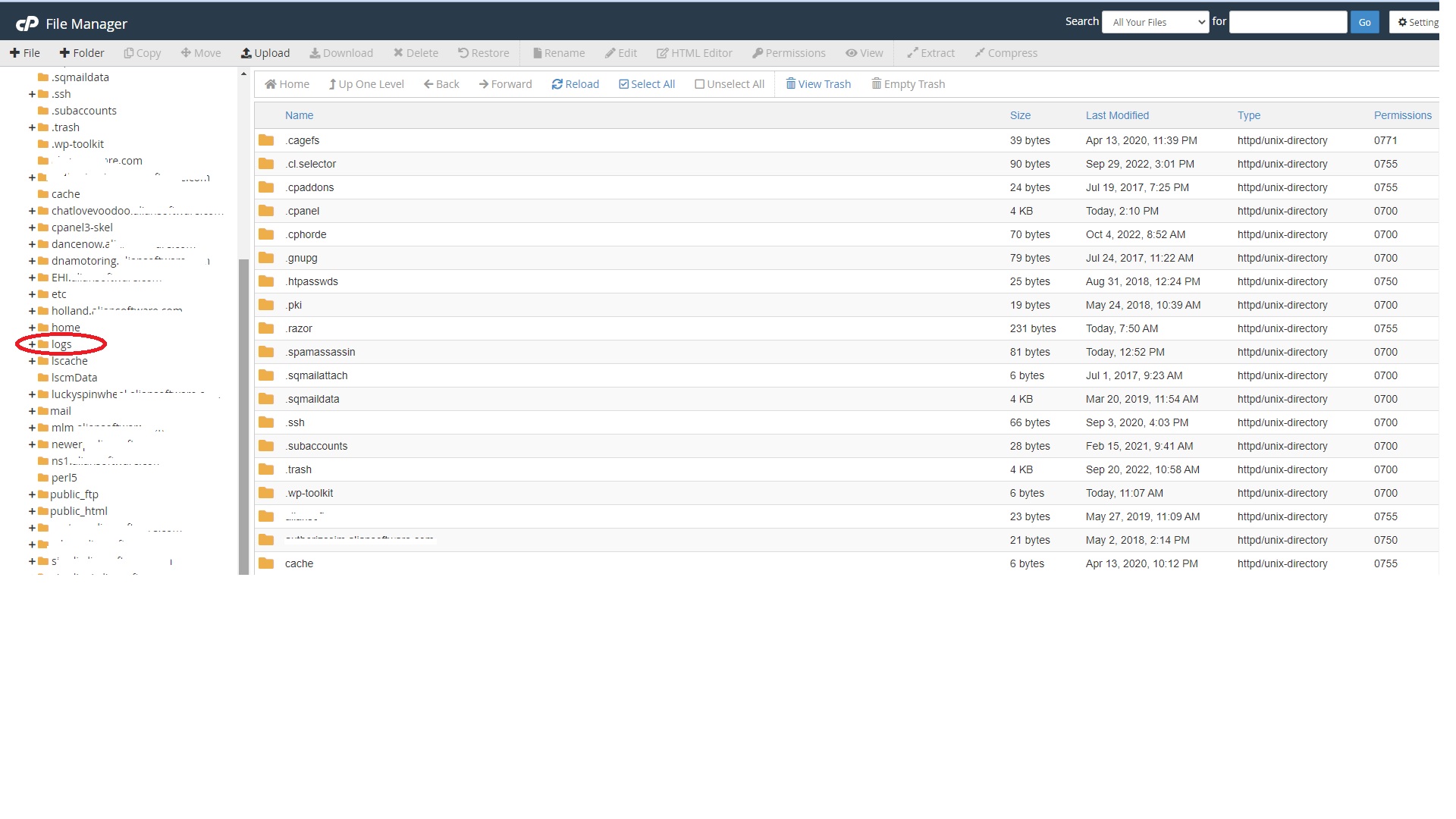Select the .cl.selector folder row

pyautogui.click(x=846, y=164)
